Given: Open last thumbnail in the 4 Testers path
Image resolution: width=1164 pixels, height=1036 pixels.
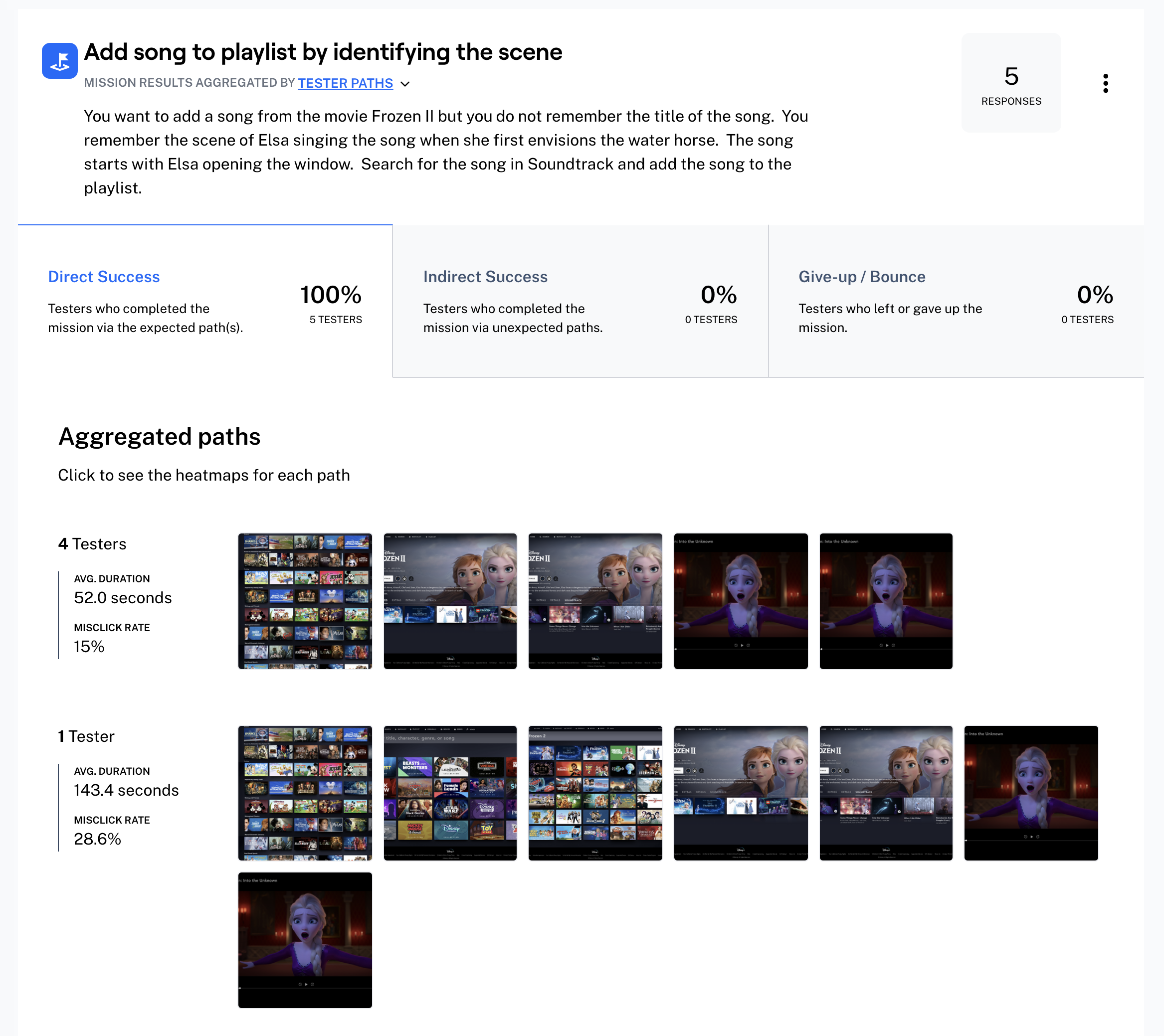Looking at the screenshot, I should point(886,601).
